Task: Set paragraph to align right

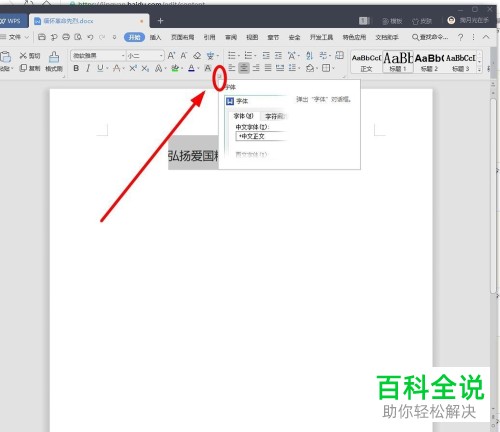Action: coord(256,68)
